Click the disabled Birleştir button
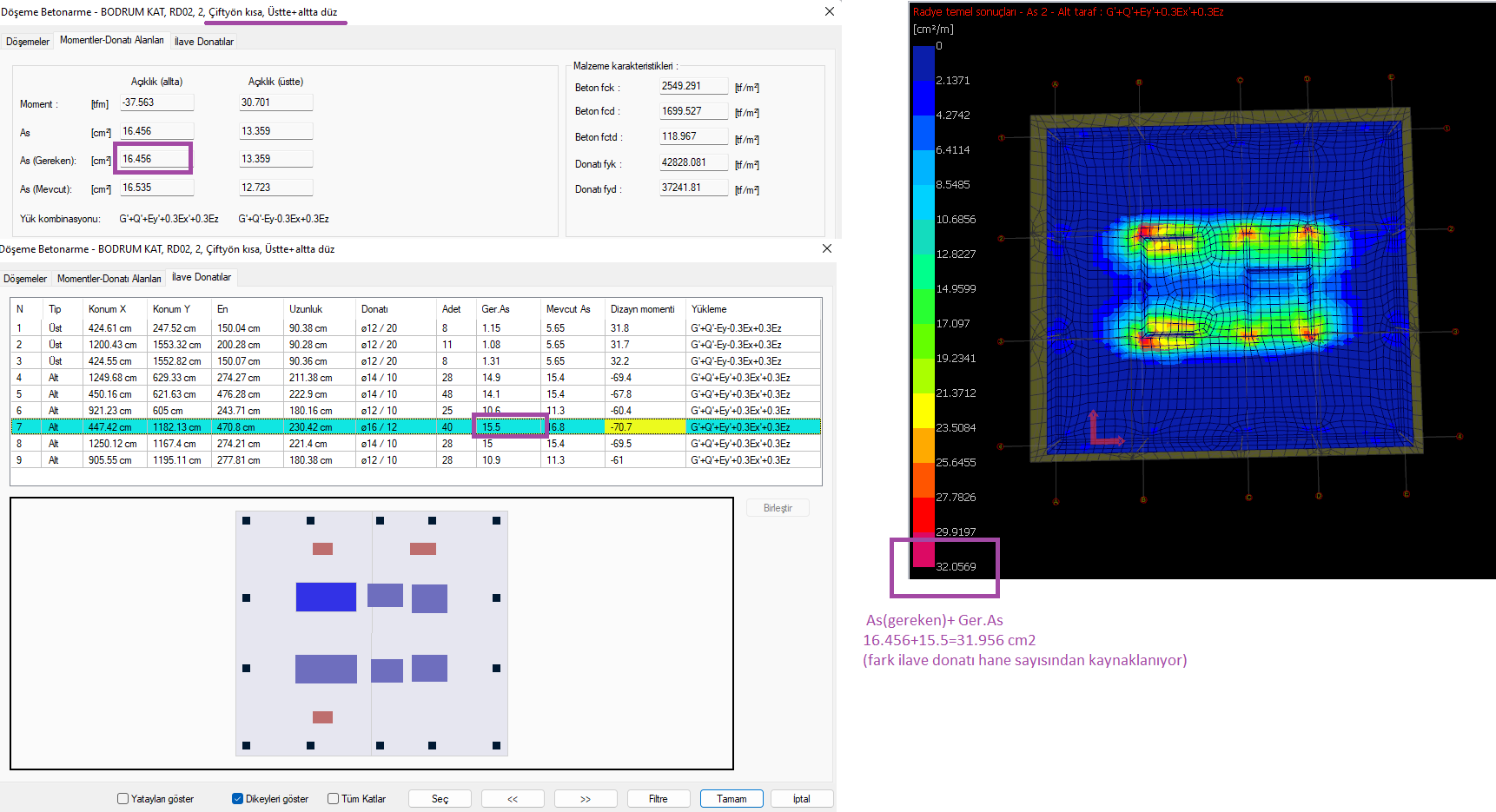The height and width of the screenshot is (812, 1496). coord(778,508)
